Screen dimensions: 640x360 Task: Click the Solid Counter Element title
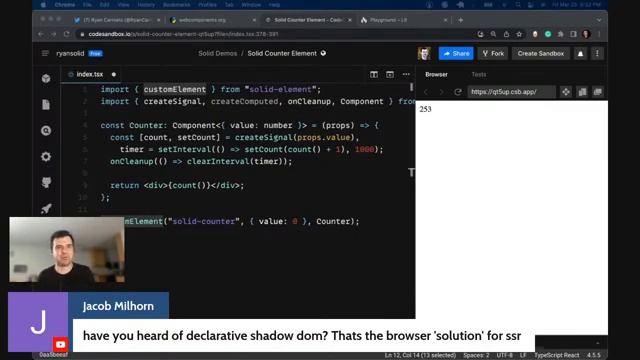click(x=282, y=53)
